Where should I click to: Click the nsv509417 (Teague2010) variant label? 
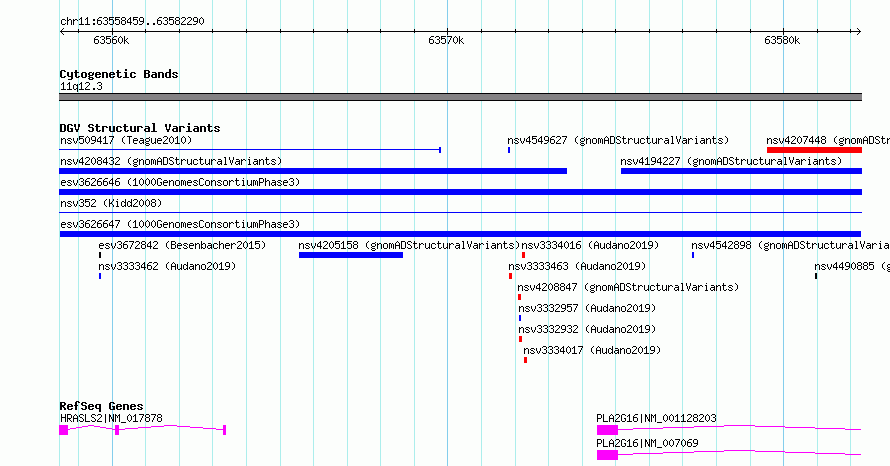pos(126,140)
